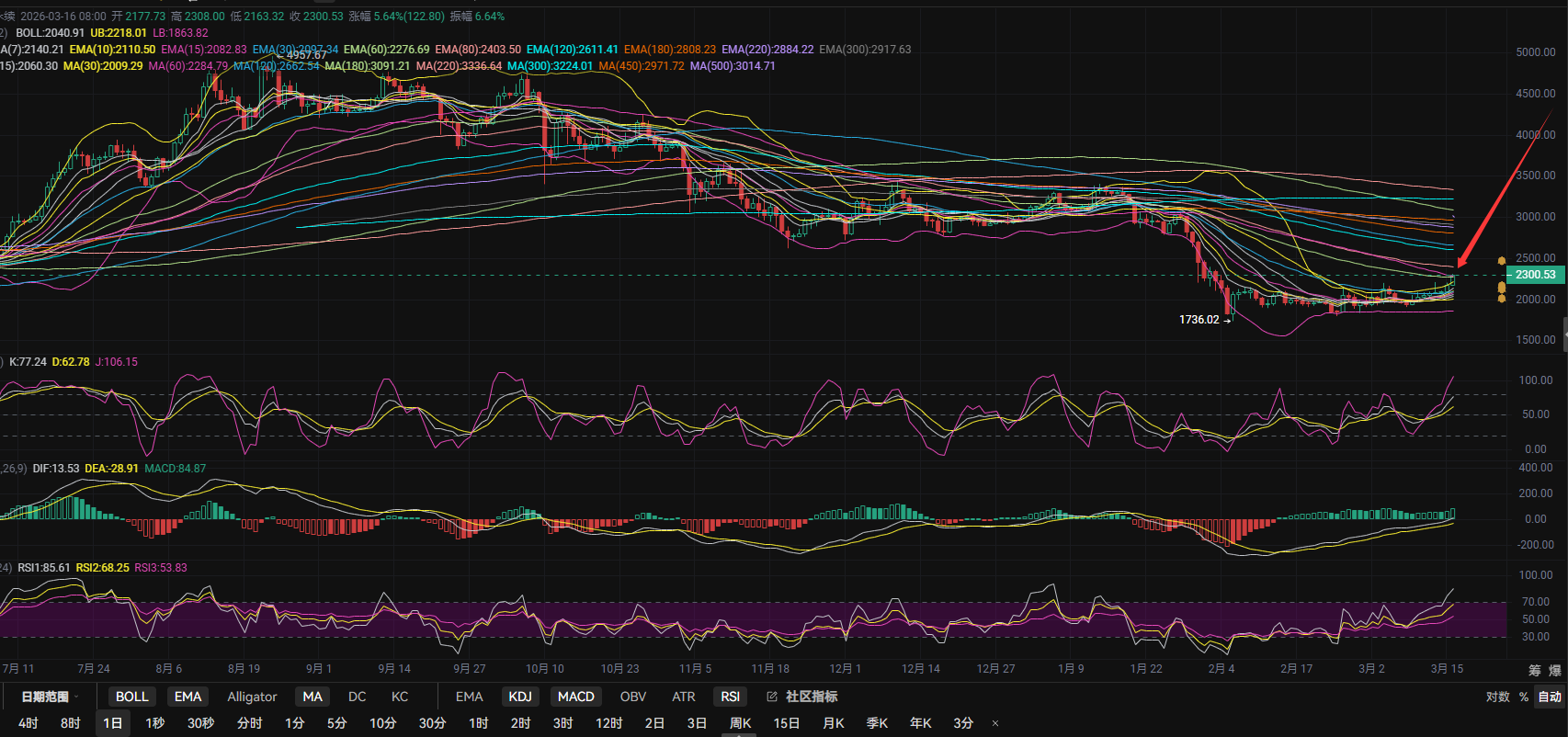Enable the Alligator overlay indicator

(x=252, y=697)
